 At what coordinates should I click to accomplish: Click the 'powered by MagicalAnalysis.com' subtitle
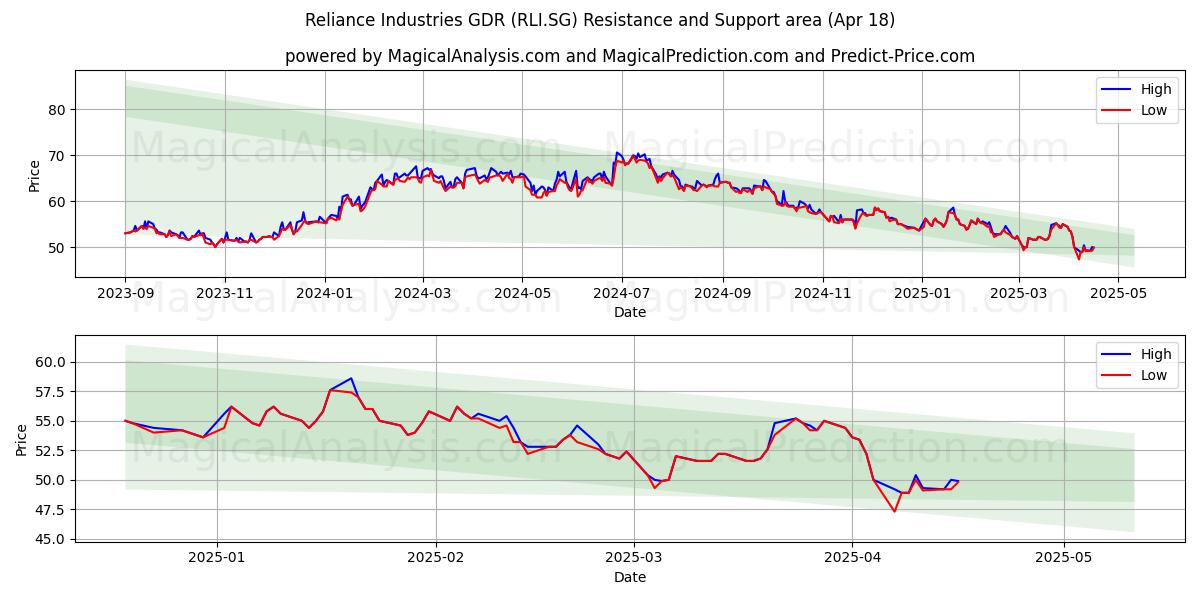[630, 56]
